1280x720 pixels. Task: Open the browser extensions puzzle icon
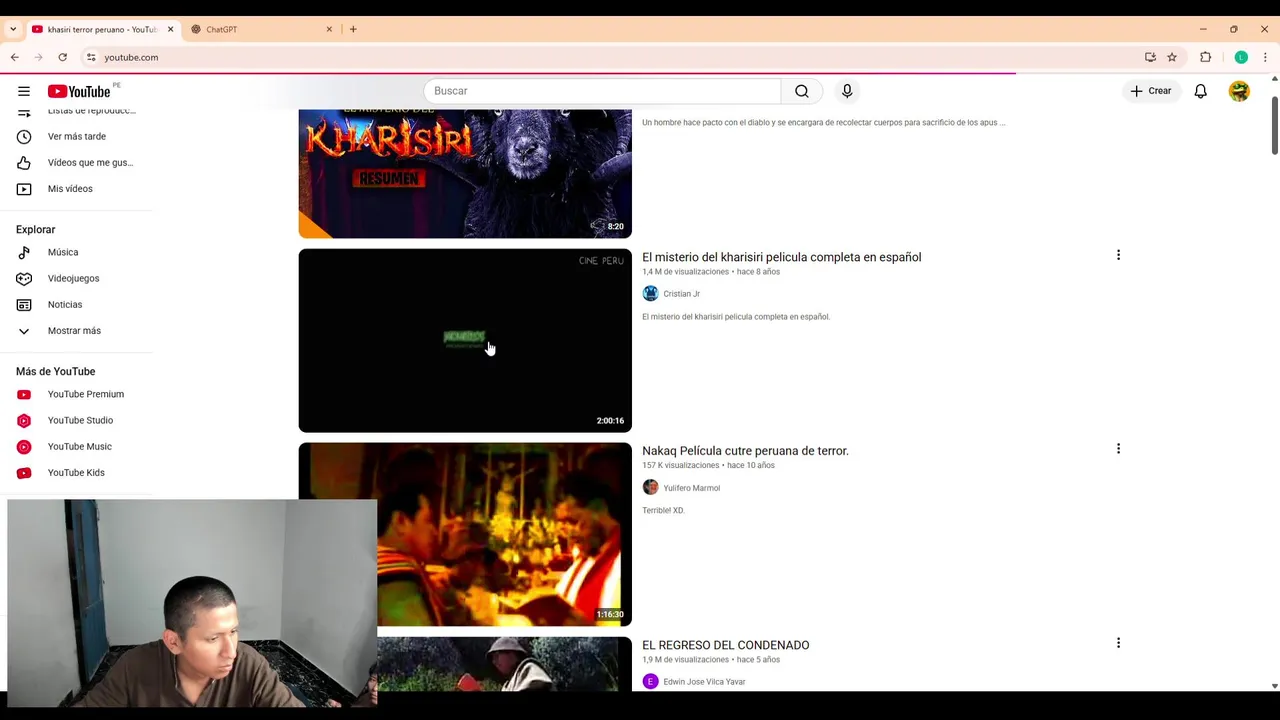coord(1205,57)
